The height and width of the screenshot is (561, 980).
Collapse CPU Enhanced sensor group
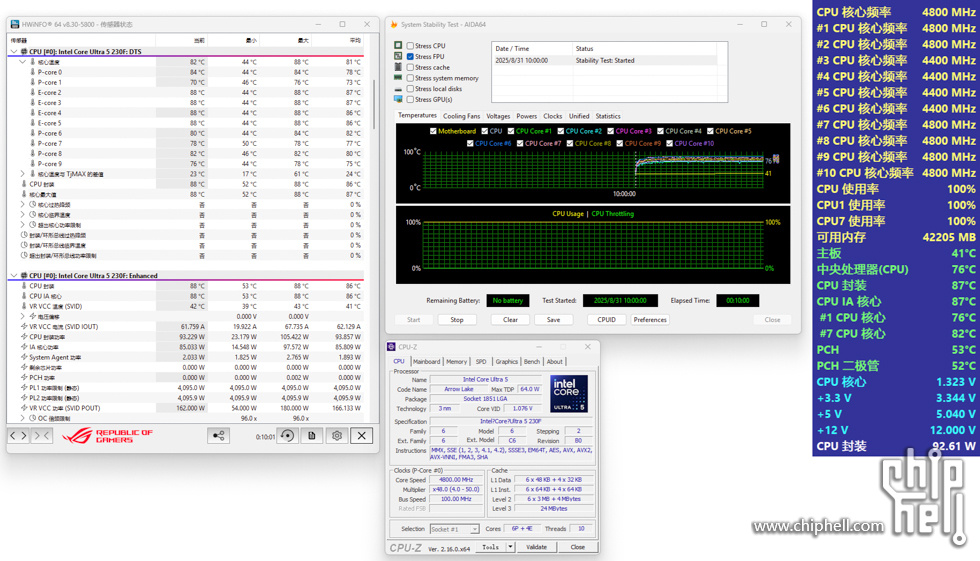point(14,276)
